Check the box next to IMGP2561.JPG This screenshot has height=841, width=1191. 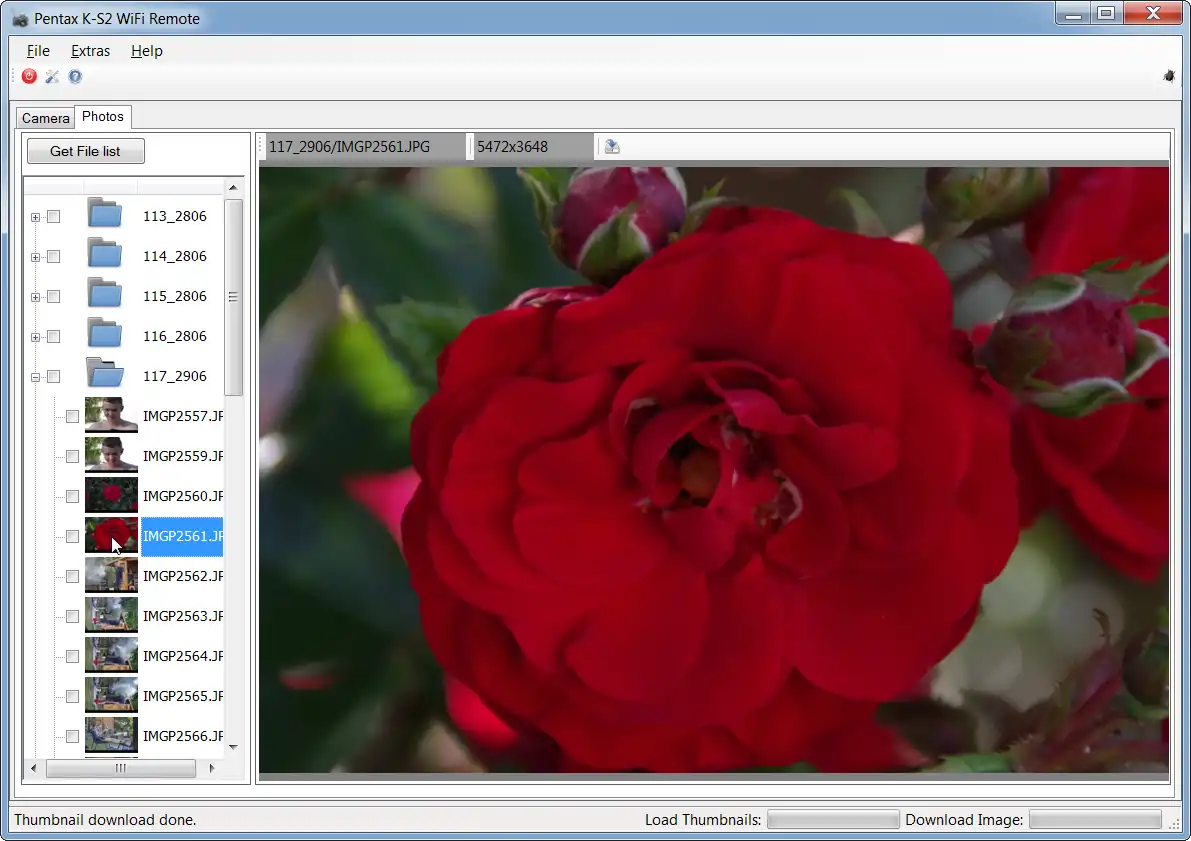(x=72, y=536)
